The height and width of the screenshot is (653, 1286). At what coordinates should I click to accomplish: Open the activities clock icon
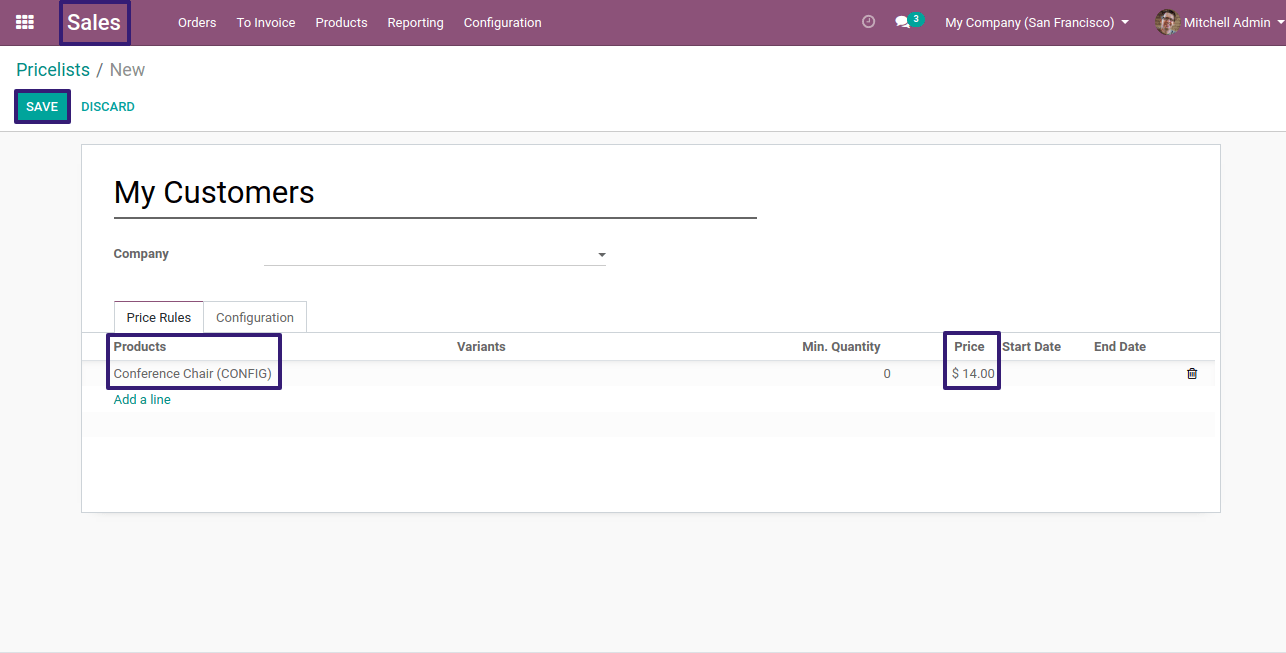868,22
